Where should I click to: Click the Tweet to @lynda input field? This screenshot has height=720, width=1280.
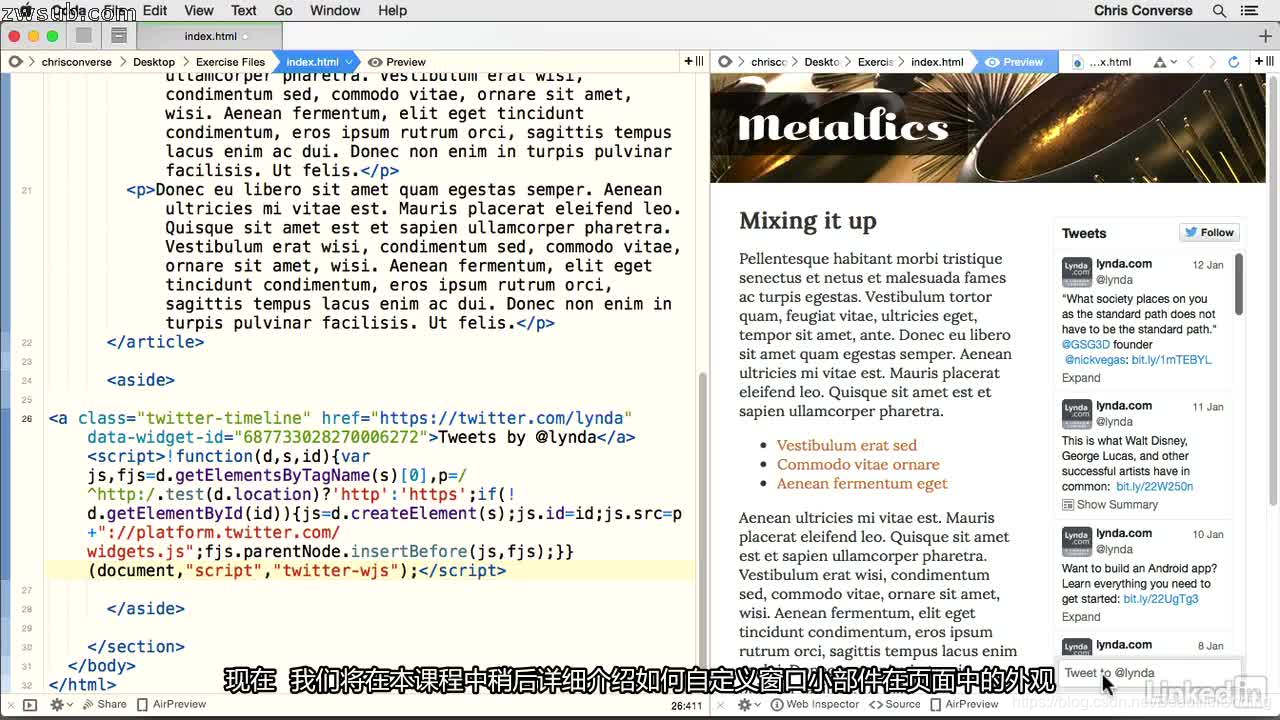click(1150, 673)
